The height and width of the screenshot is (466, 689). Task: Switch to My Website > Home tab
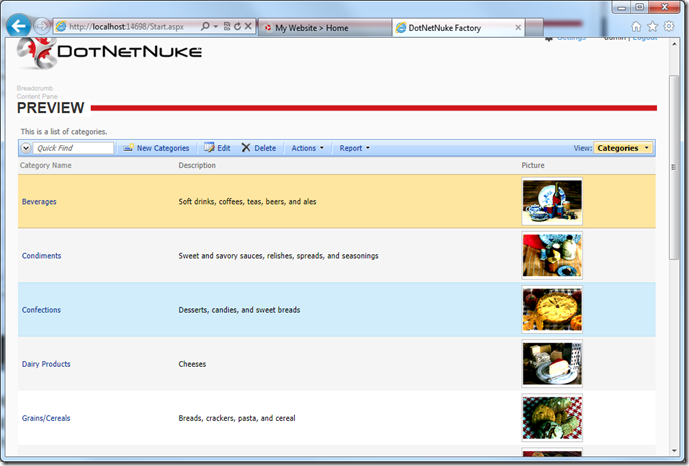tap(325, 28)
